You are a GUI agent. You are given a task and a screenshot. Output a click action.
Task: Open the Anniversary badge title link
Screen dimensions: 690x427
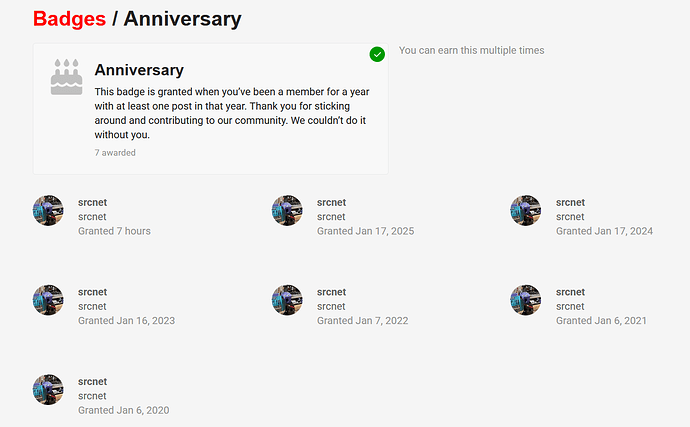click(139, 70)
